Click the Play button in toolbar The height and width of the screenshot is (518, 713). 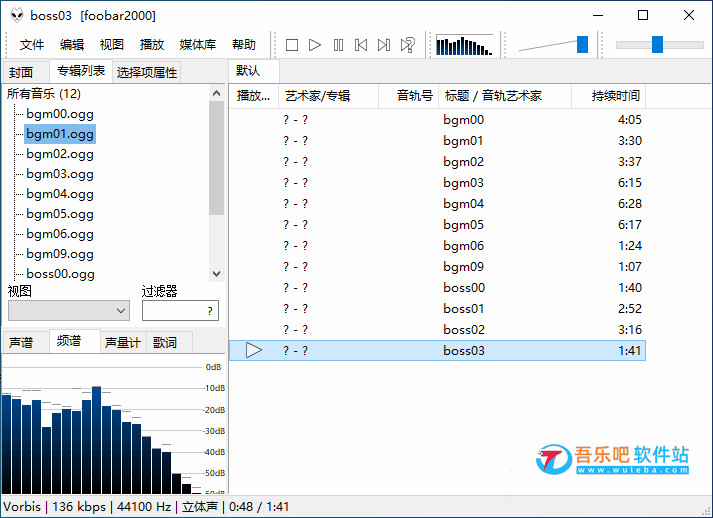click(315, 45)
